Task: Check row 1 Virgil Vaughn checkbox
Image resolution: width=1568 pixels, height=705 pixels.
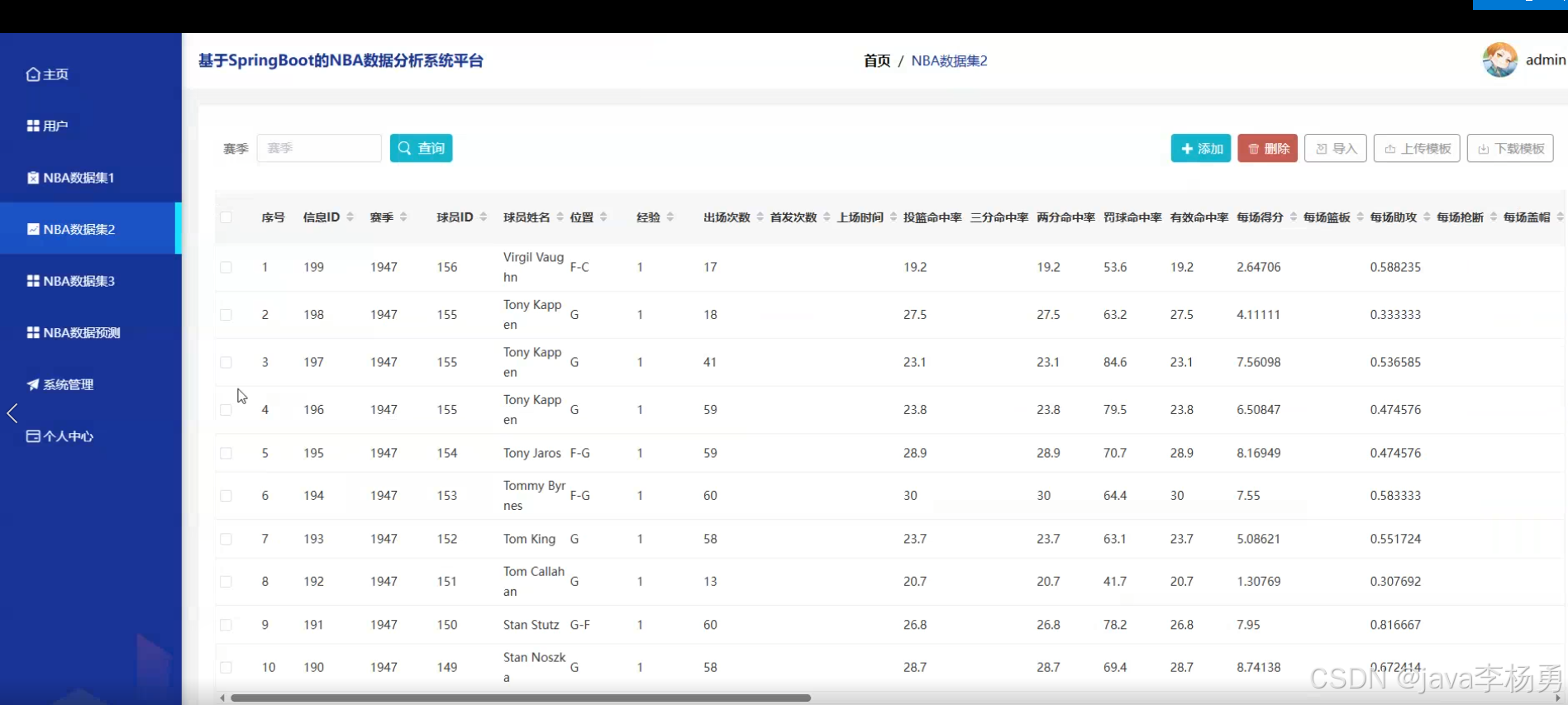Action: [x=226, y=267]
